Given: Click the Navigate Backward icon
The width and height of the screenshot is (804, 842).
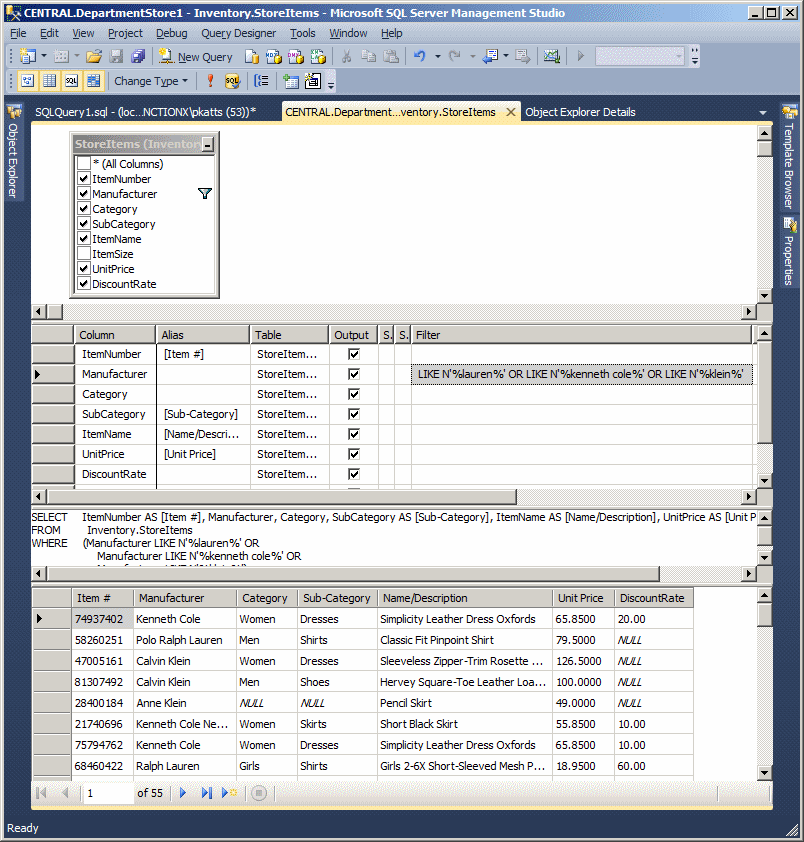Looking at the screenshot, I should 491,56.
